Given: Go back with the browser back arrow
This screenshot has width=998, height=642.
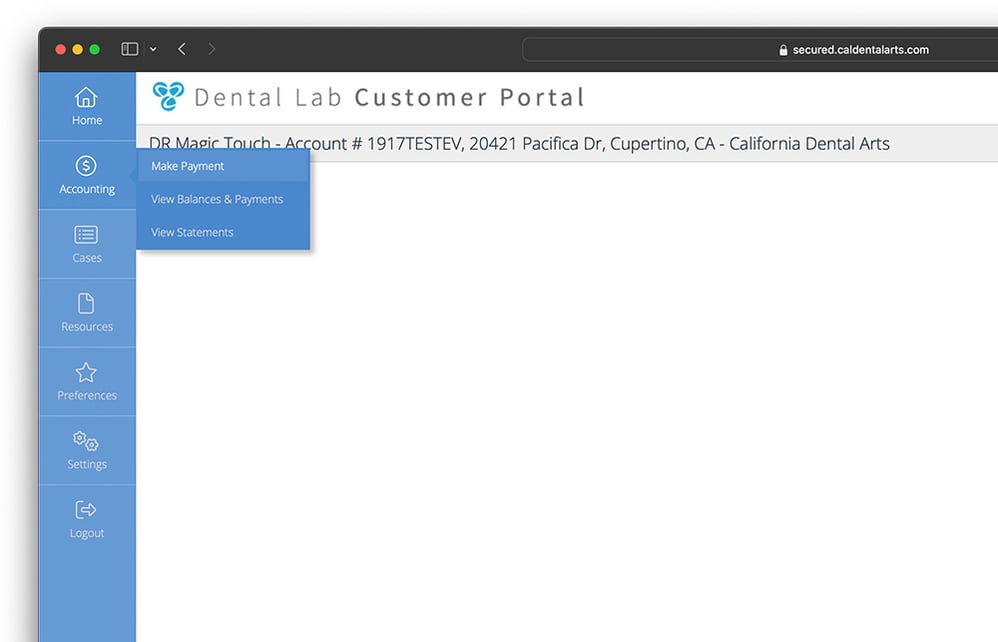Looking at the screenshot, I should click(x=182, y=49).
